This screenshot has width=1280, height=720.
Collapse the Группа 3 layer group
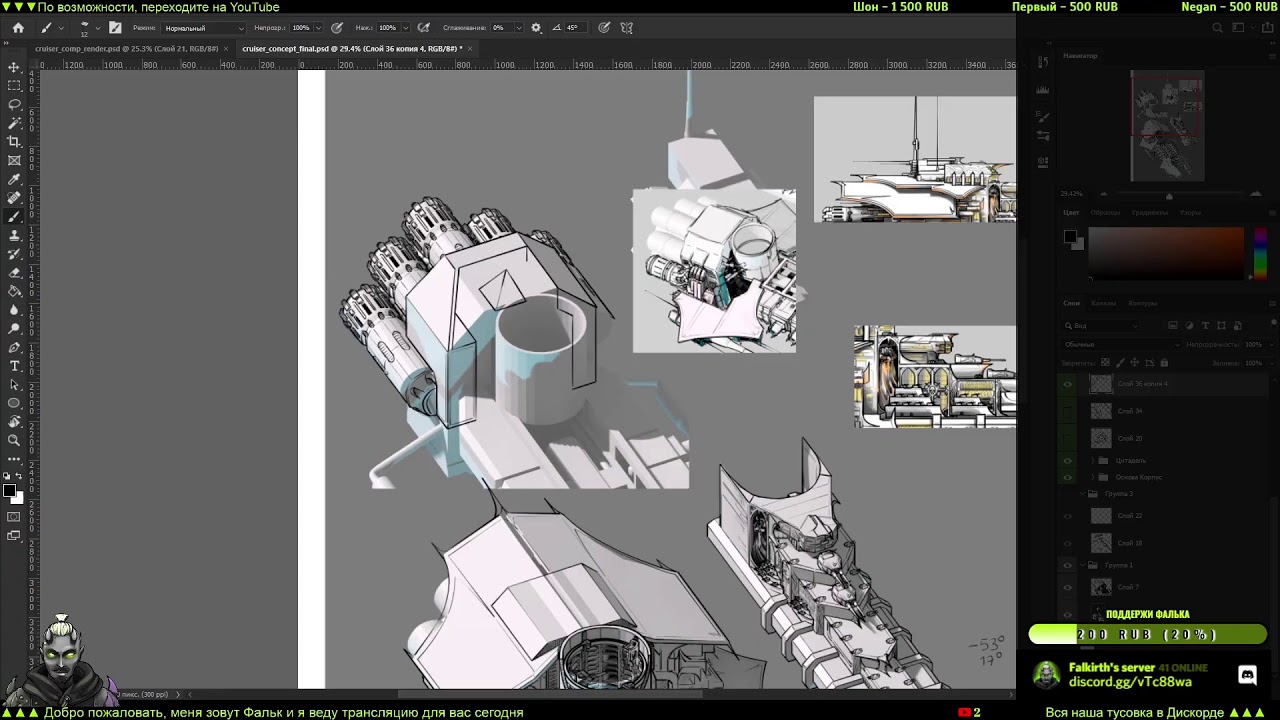[1083, 494]
